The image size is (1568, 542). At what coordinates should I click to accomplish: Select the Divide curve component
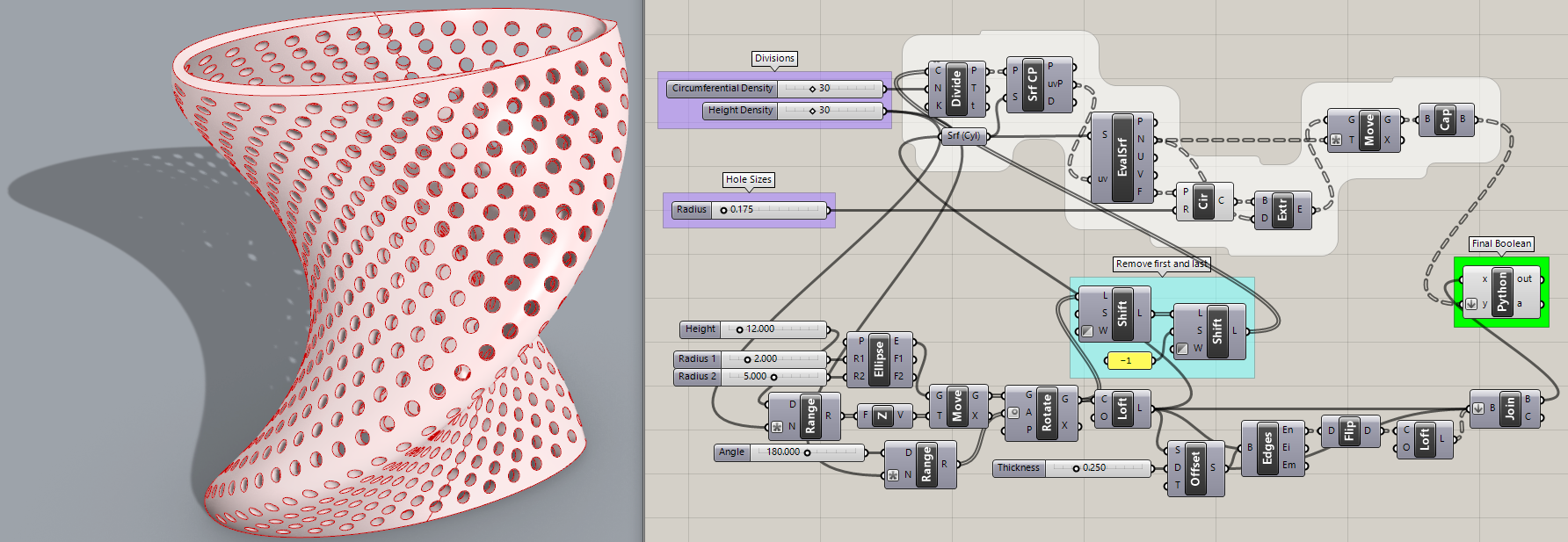coord(956,89)
